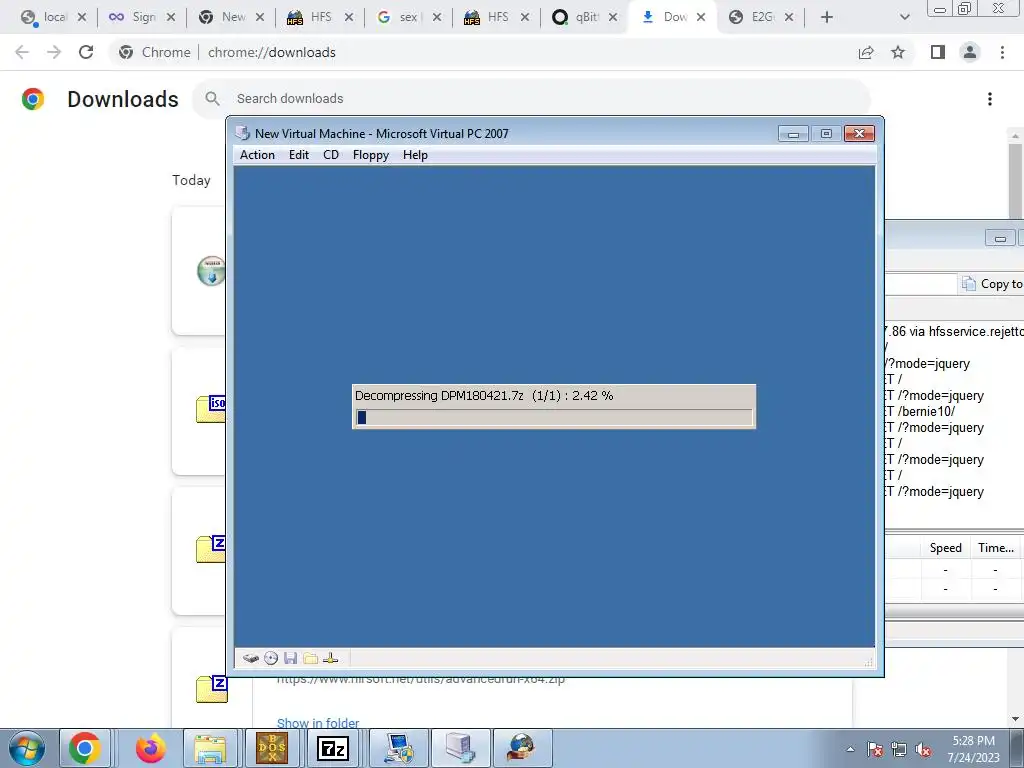Switch to the 'local' browser tab
Viewport: 1024px width, 768px height.
54,17
